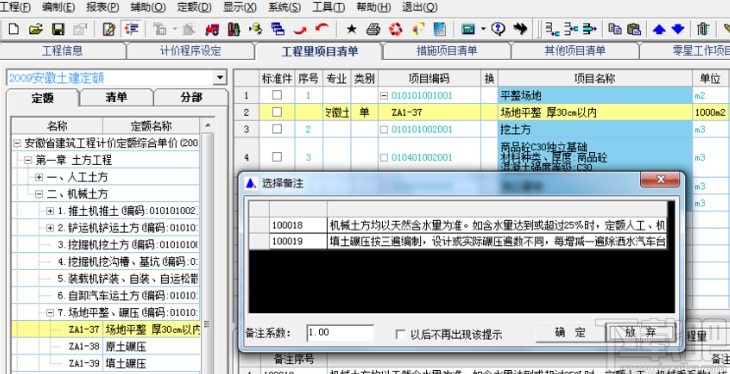Click the 备注系数 input field
730x374 pixels.
(340, 333)
